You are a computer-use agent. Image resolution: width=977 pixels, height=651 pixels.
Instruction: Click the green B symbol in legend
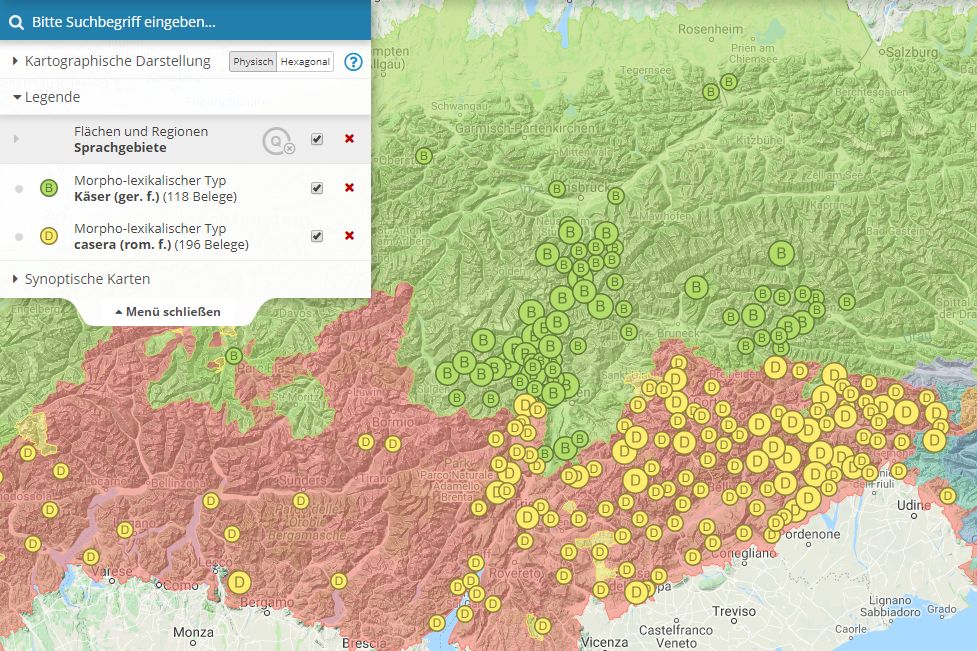(x=48, y=188)
